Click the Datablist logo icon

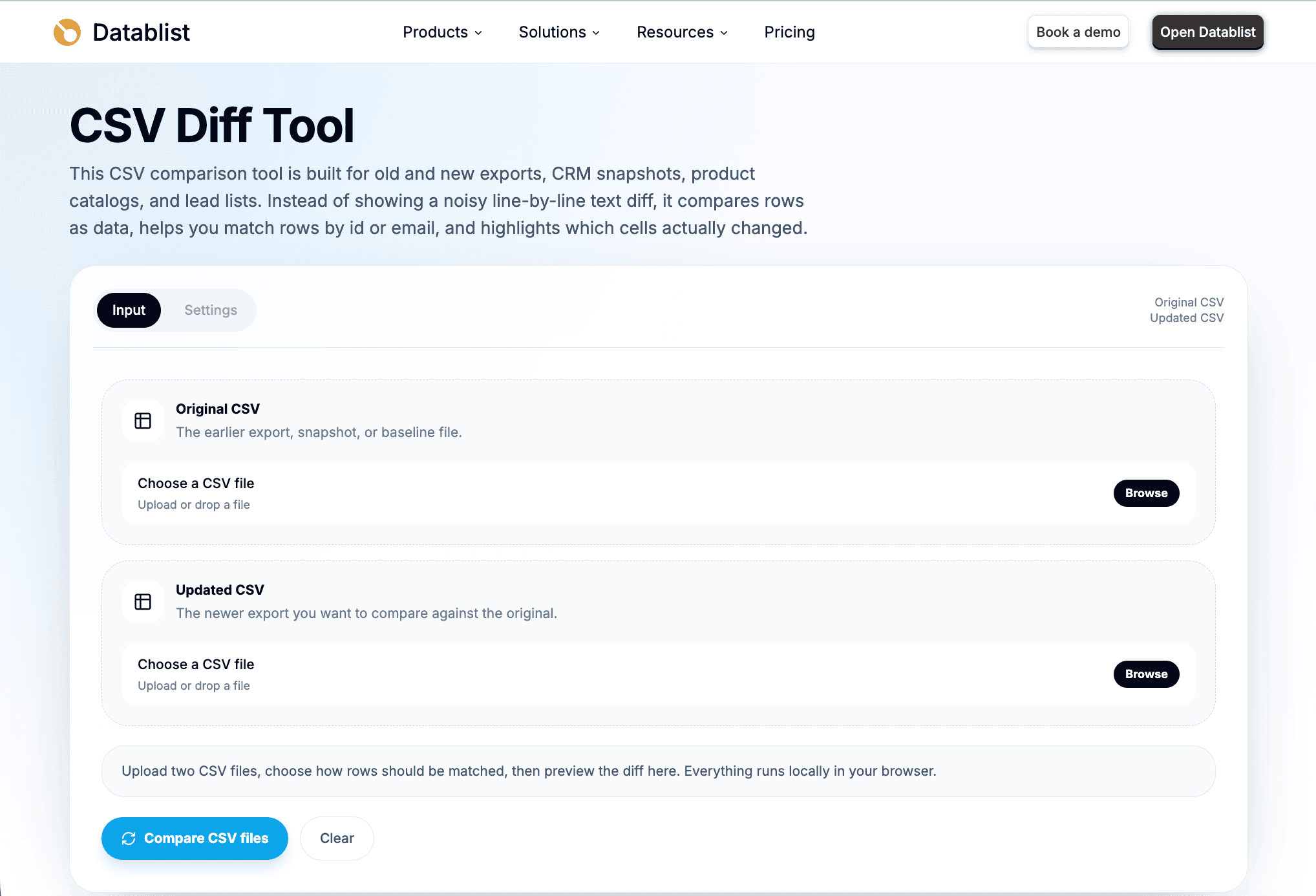(67, 32)
